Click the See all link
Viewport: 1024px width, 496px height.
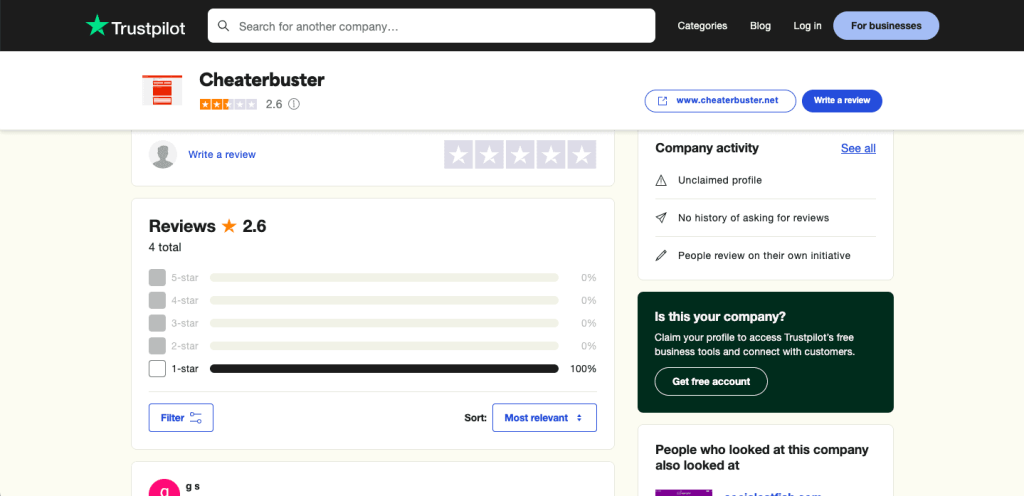pos(858,148)
